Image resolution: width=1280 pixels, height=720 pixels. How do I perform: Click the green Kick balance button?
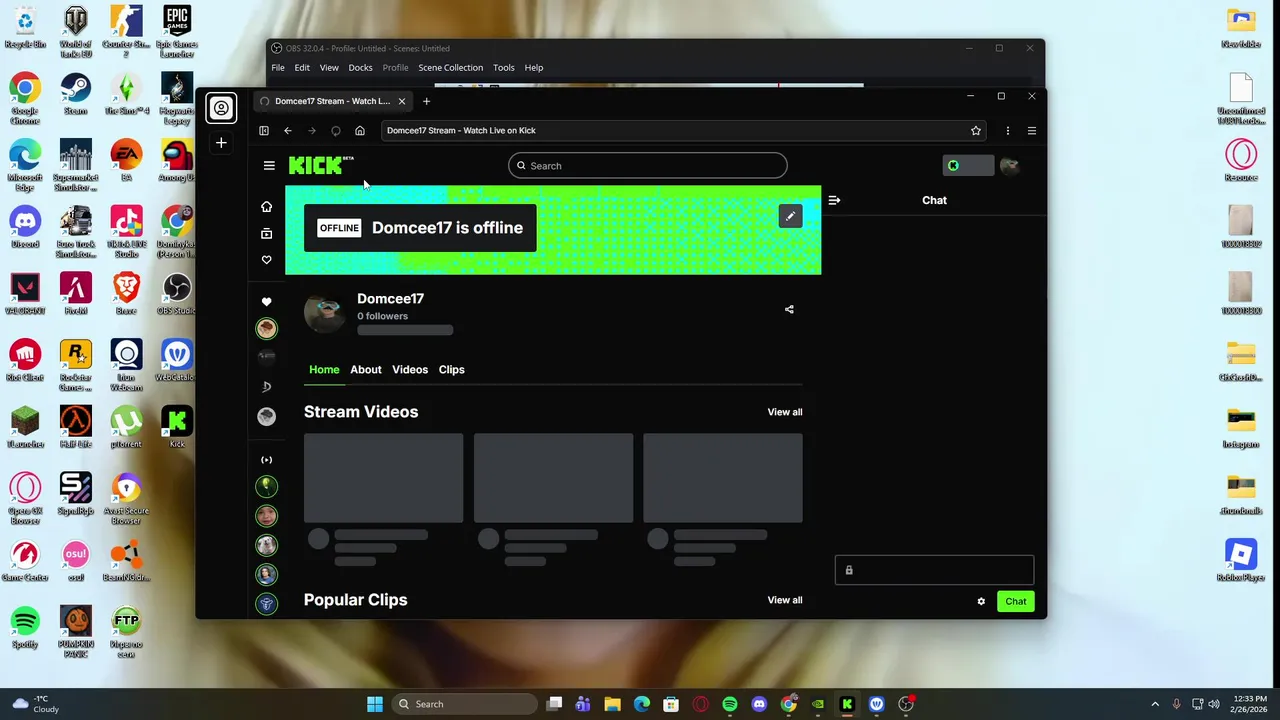pos(967,166)
